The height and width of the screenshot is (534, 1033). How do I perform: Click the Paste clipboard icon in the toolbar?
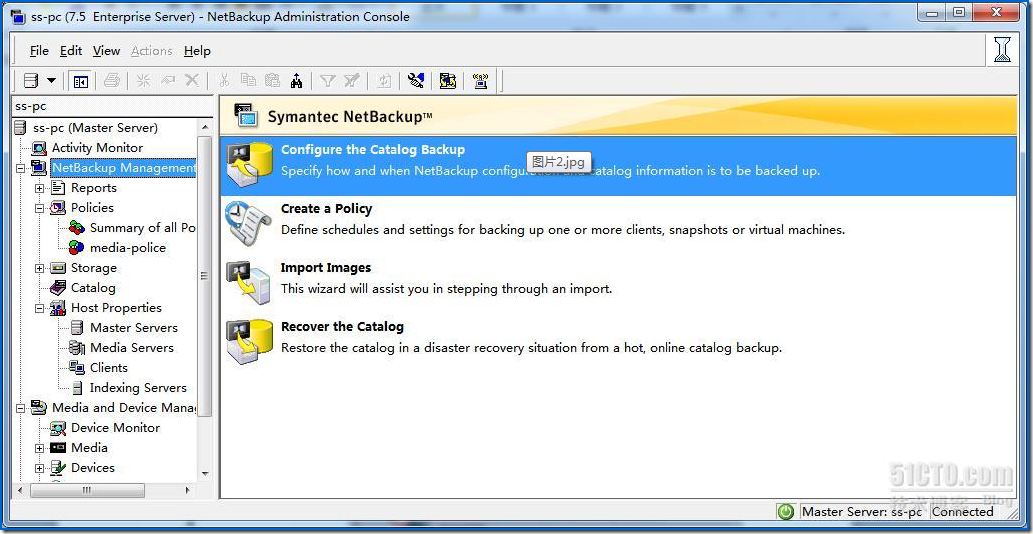click(x=272, y=80)
